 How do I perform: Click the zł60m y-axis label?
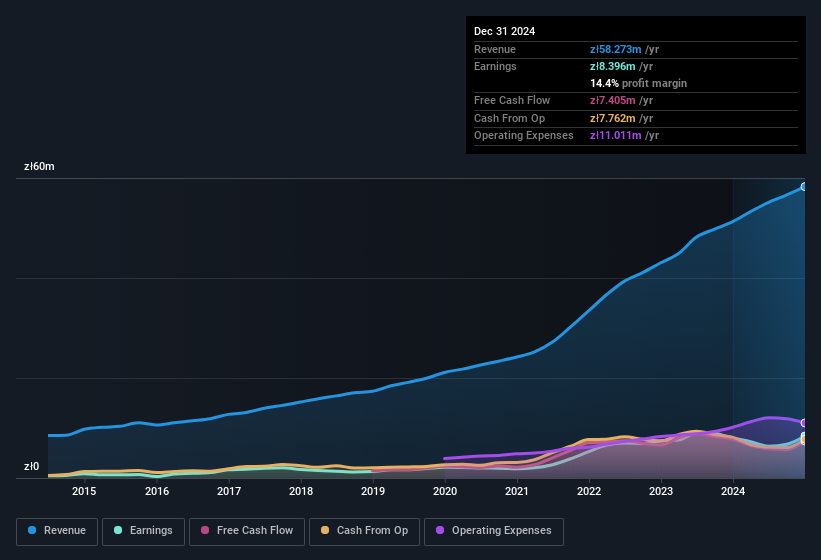[39, 166]
